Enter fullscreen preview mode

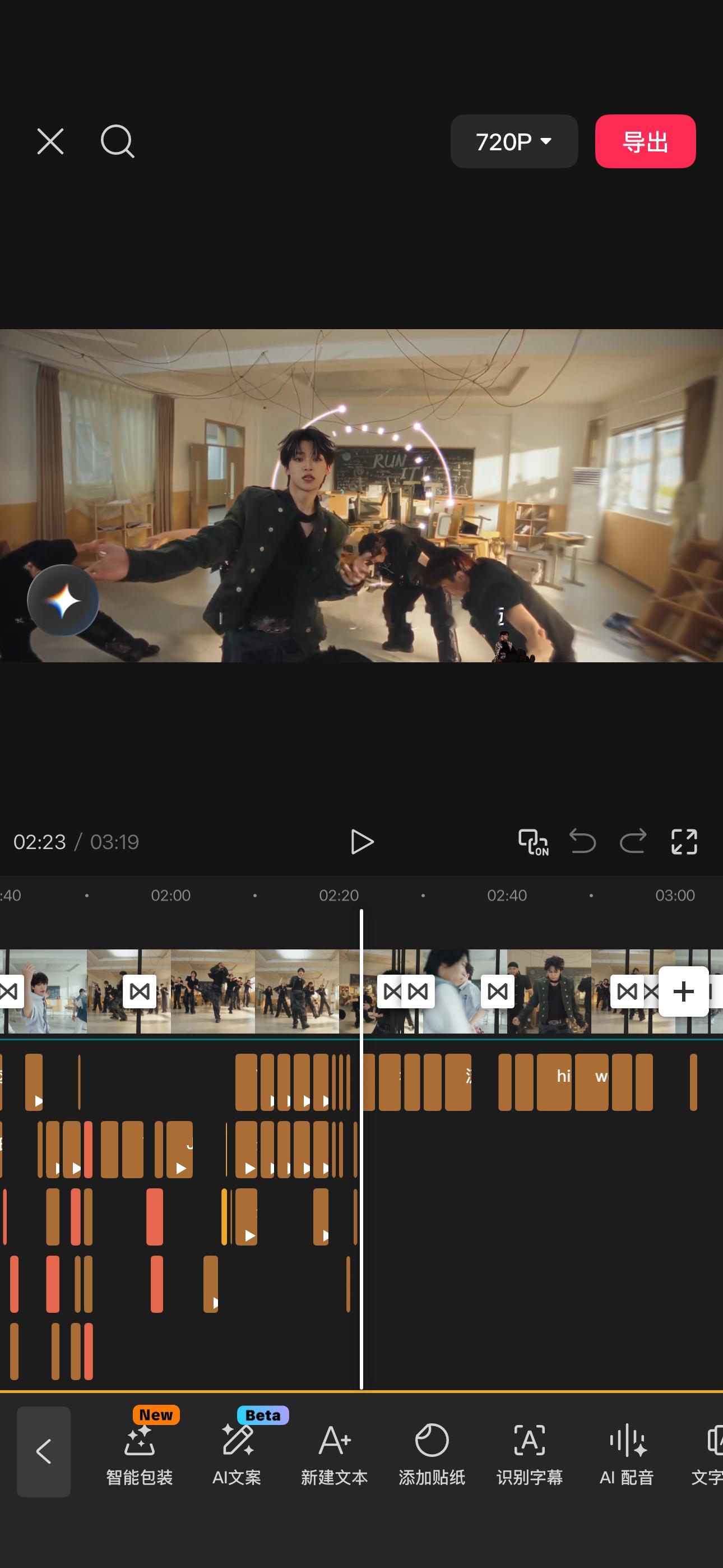[x=684, y=842]
